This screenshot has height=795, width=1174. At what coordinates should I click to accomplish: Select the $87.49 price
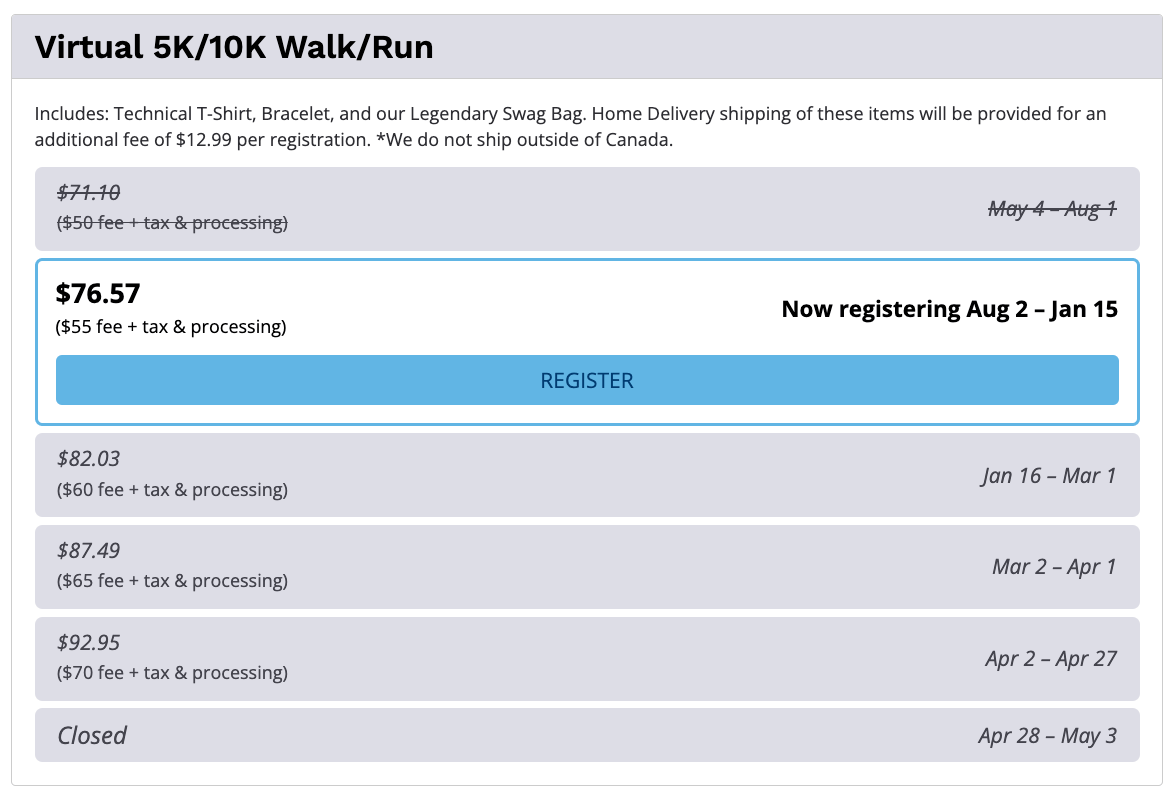coord(89,551)
